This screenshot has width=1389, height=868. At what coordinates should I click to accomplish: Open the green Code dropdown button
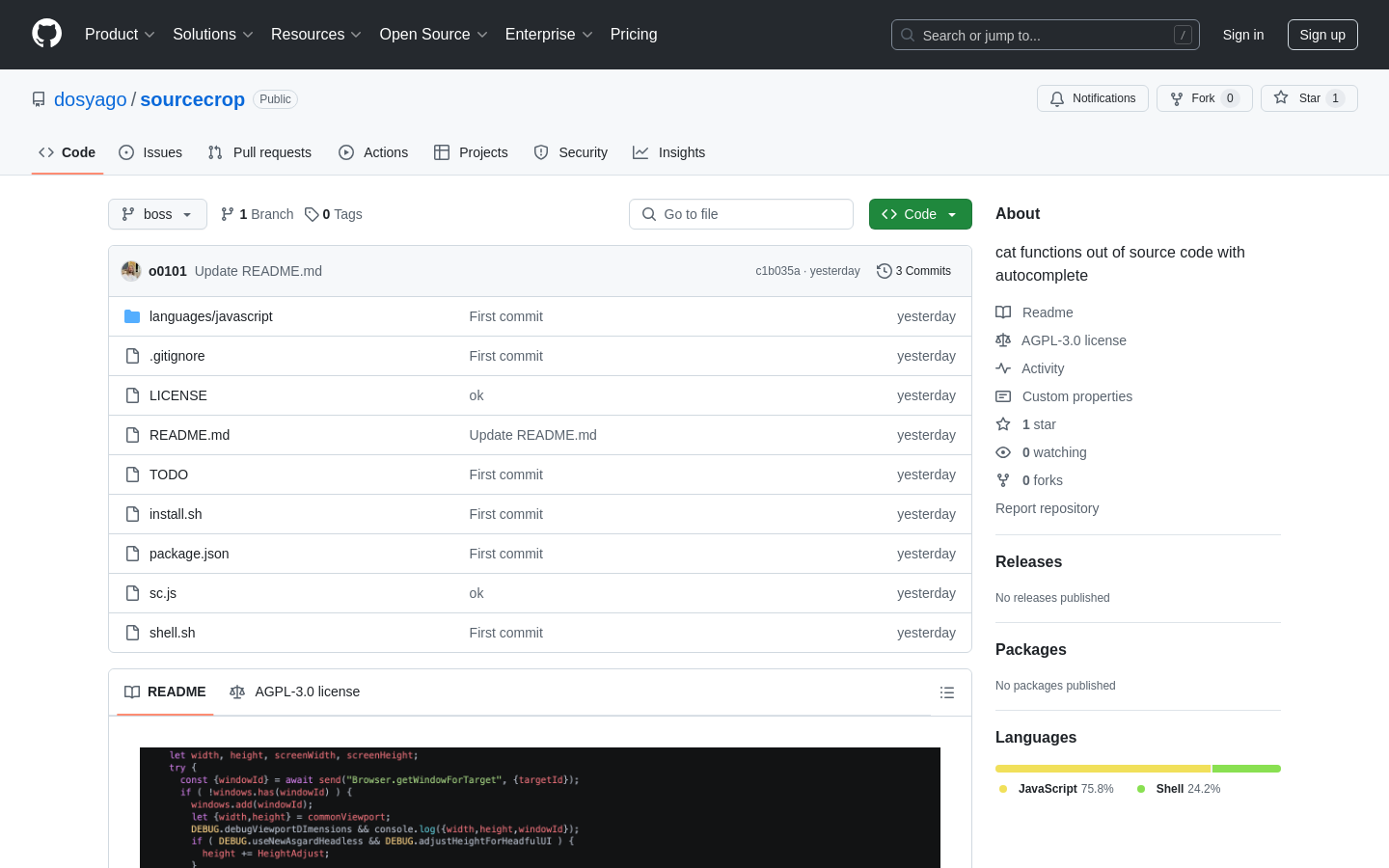(x=920, y=214)
